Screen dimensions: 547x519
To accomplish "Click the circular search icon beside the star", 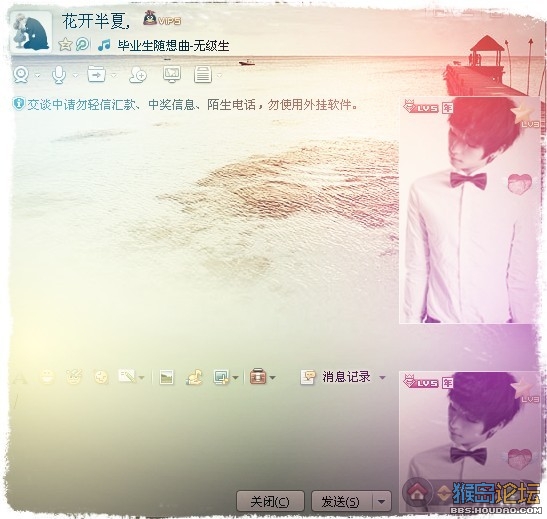I will coord(82,45).
